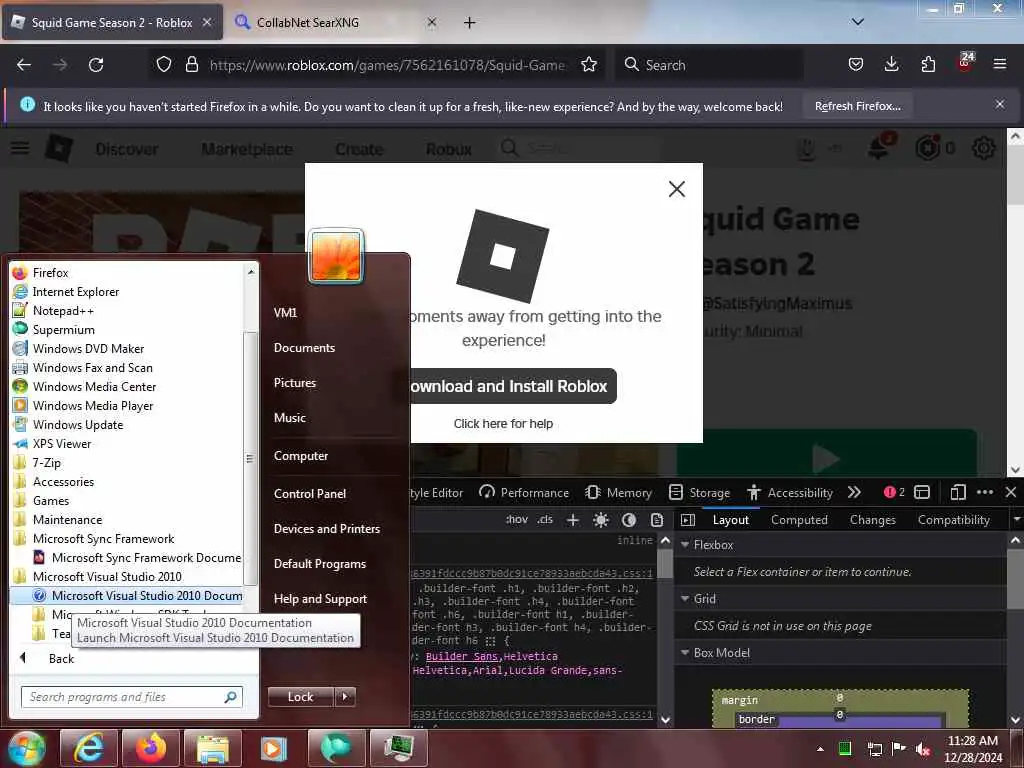The image size is (1024, 768).
Task: Open the iframe picker icon in devtools
Action: [x=922, y=492]
